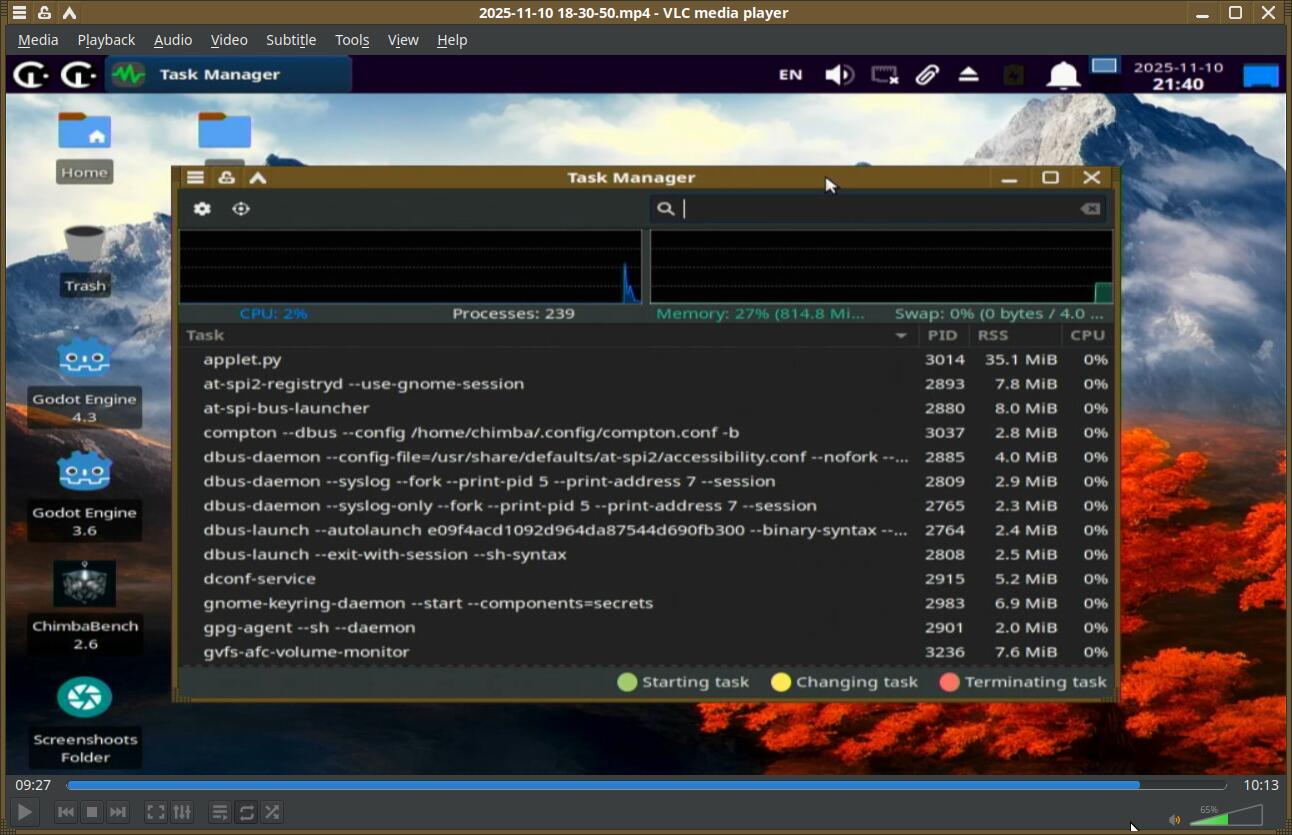The width and height of the screenshot is (1292, 835).
Task: Click the sort arrow in Task column header
Action: tap(901, 336)
